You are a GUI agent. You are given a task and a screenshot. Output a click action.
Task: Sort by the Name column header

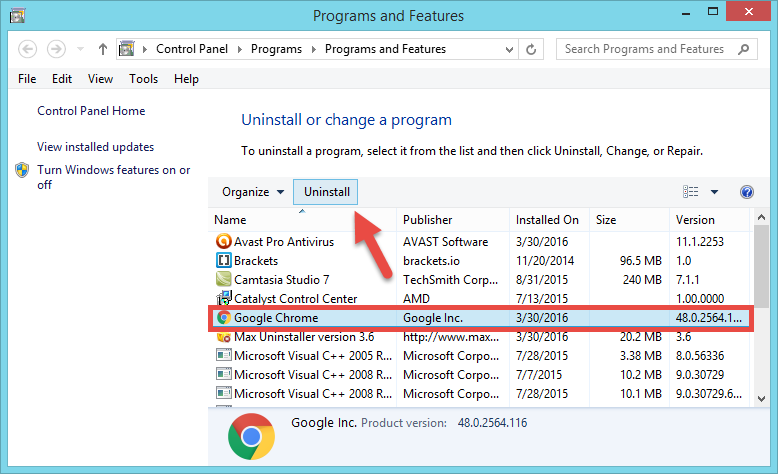[x=303, y=220]
